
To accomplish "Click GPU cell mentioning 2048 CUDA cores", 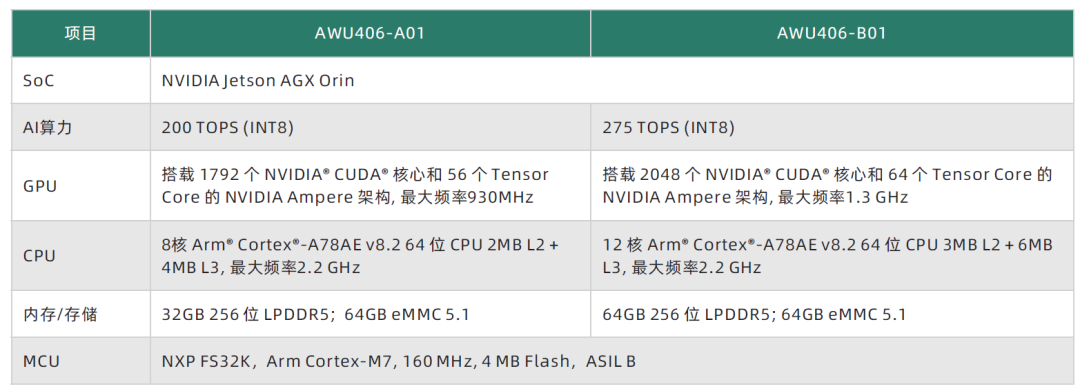I will pyautogui.click(x=831, y=186).
